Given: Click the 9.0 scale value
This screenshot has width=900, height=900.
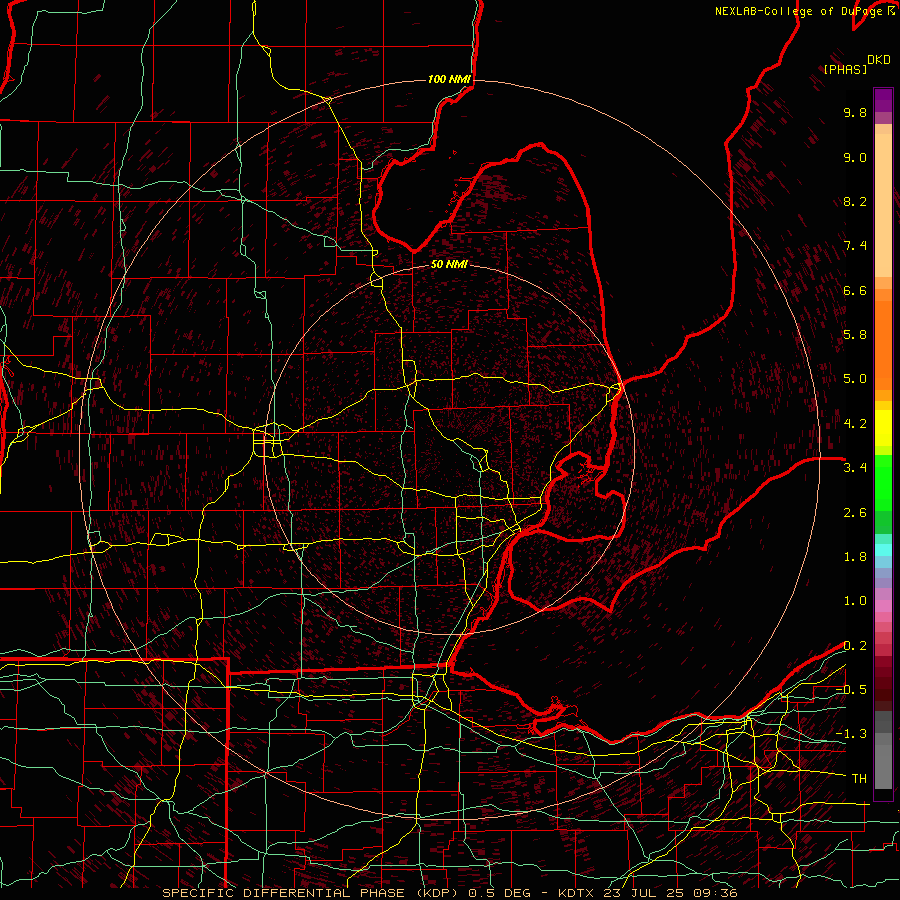Looking at the screenshot, I should 855,158.
